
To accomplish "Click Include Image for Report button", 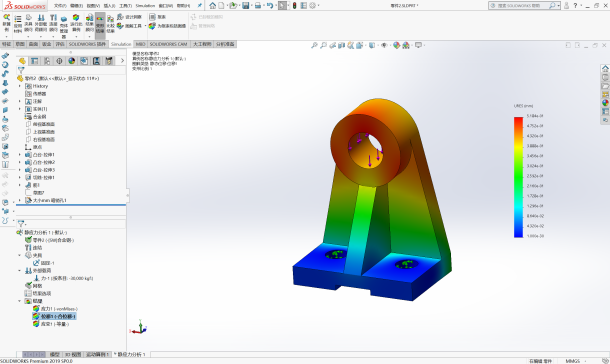I will click(x=167, y=26).
